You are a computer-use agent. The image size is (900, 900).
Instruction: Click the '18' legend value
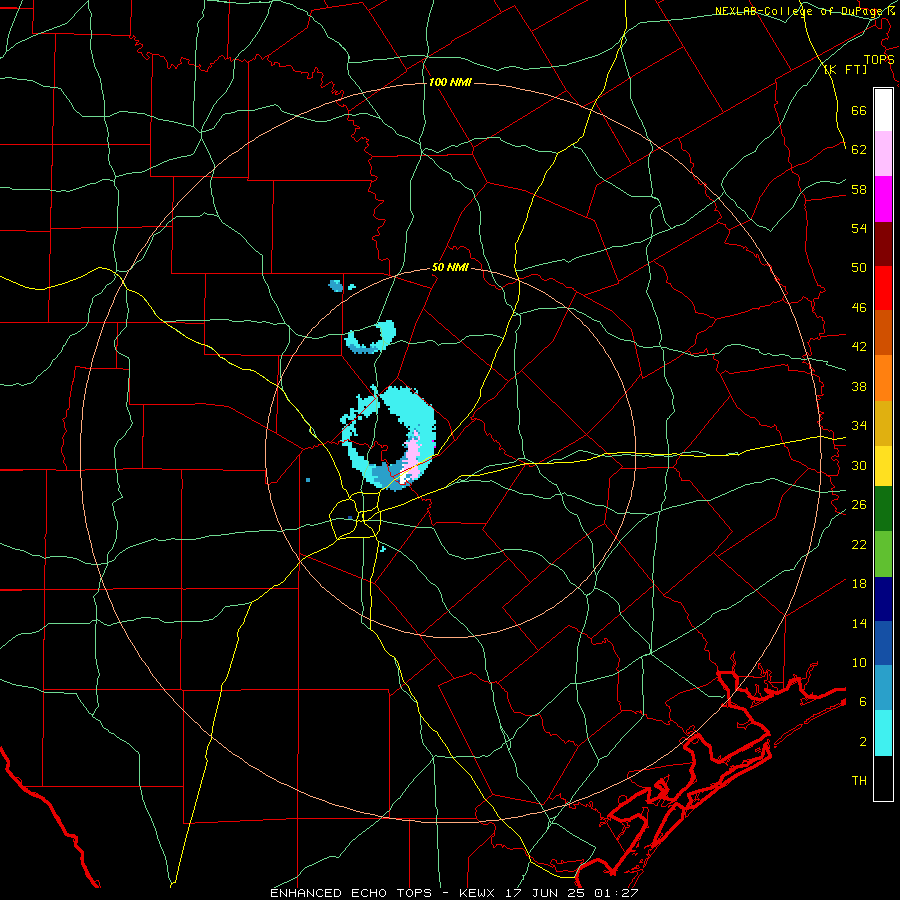coord(859,584)
